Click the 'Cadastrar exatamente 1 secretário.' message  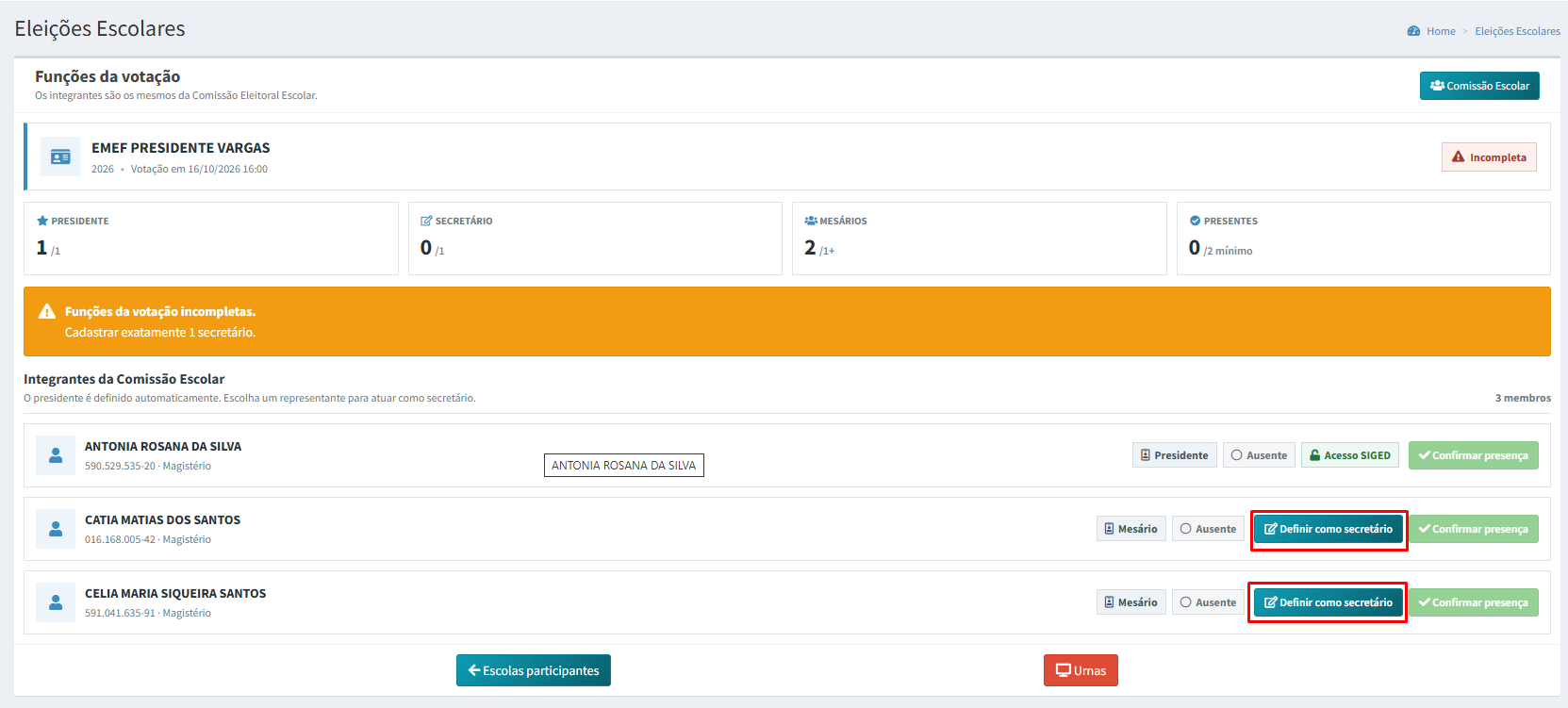pyautogui.click(x=160, y=332)
